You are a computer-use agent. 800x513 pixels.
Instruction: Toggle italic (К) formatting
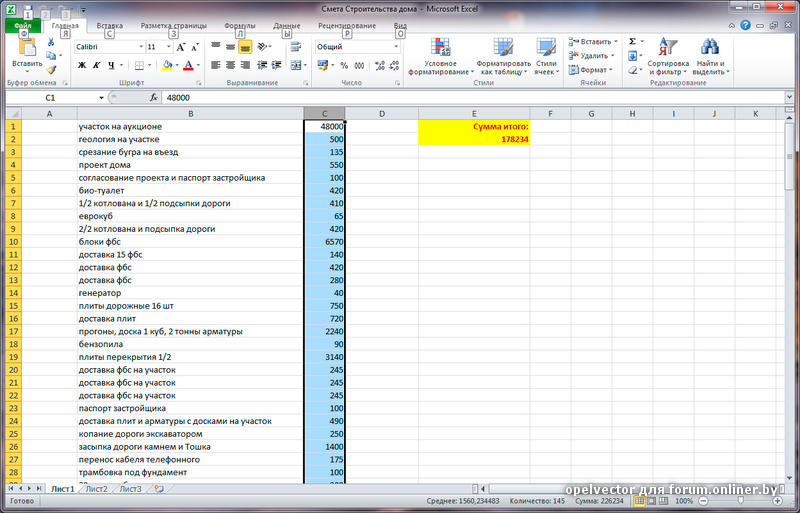(97, 66)
